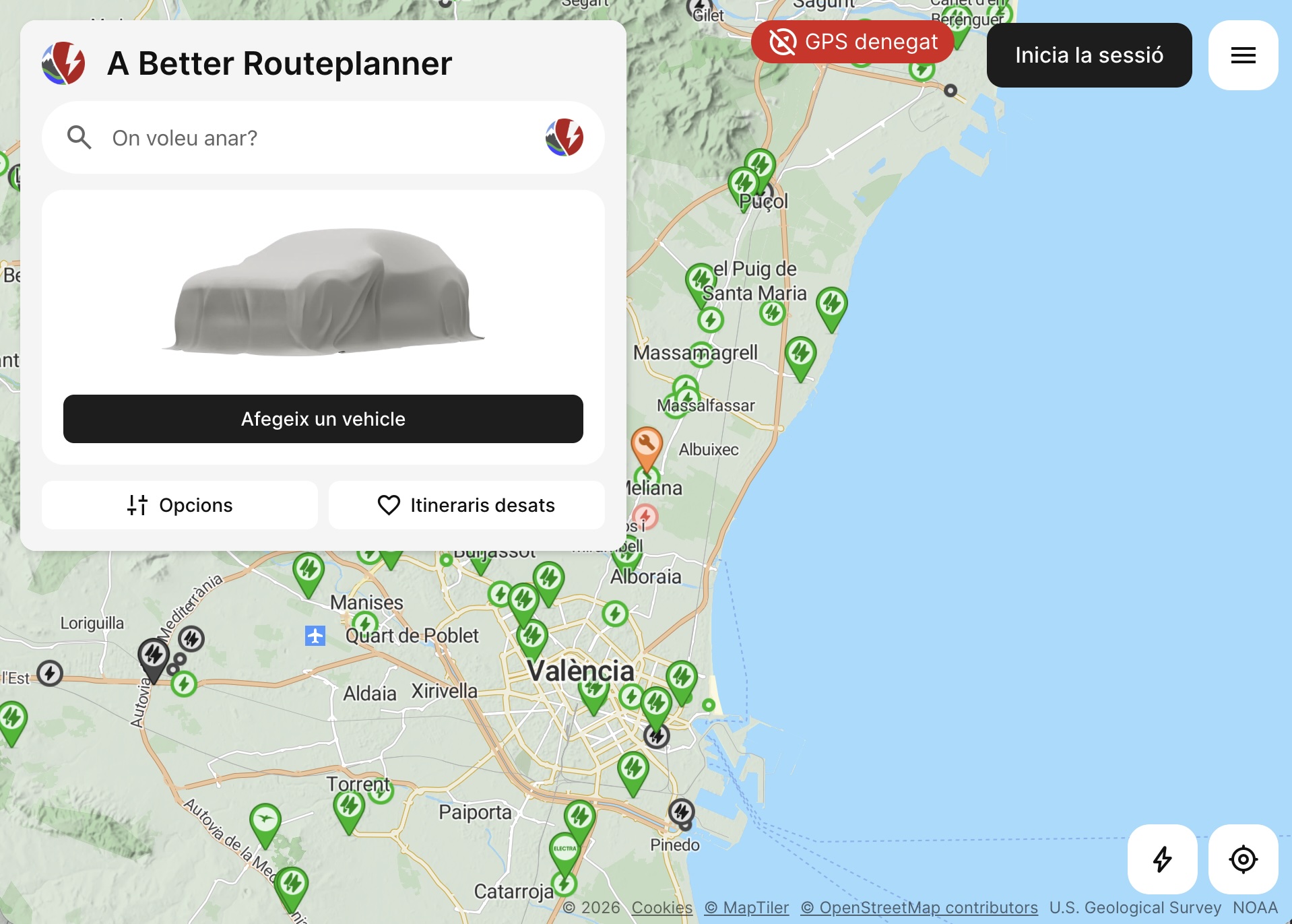Select the green circle charger right of Santa Maria
1292x924 pixels.
point(773,312)
